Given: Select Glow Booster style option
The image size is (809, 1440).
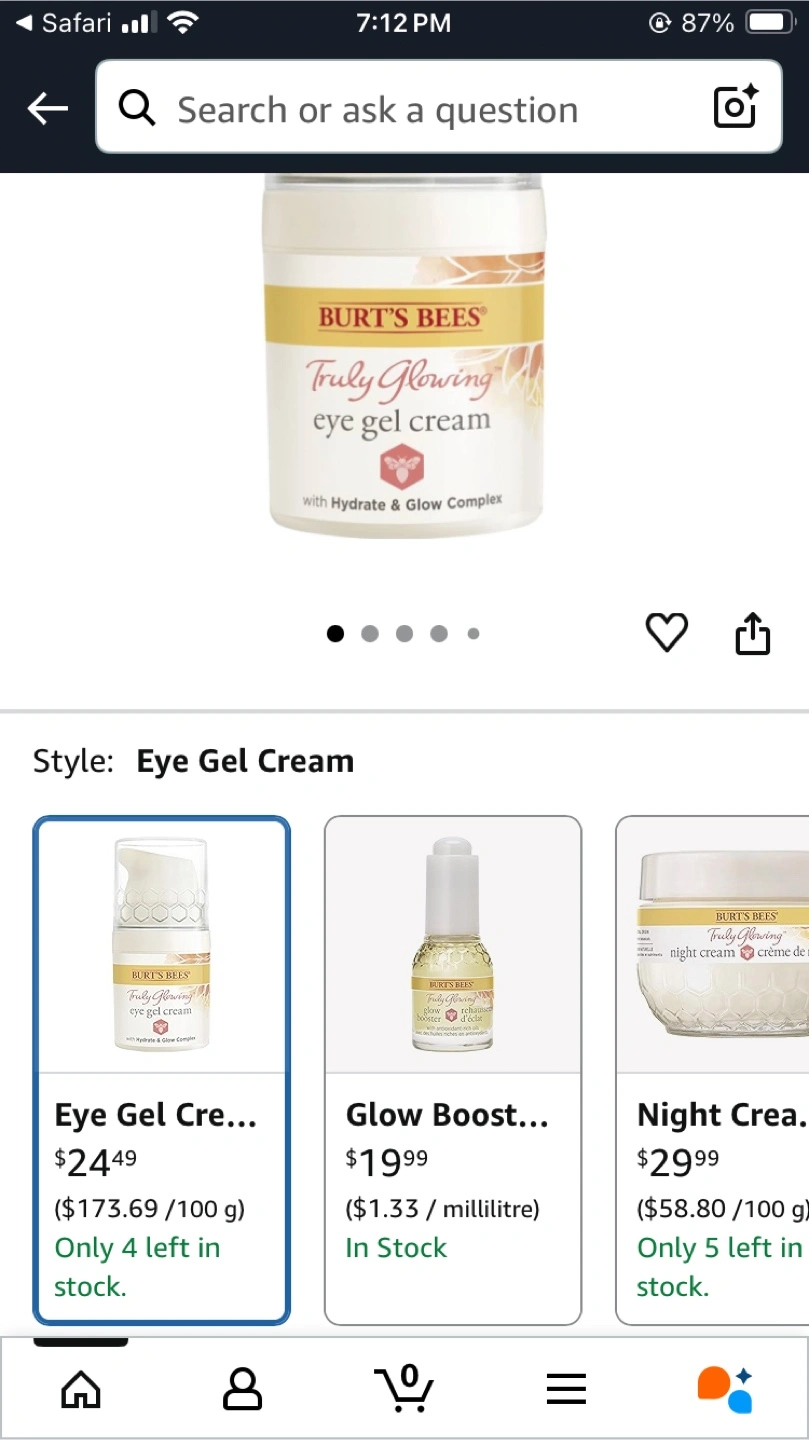Looking at the screenshot, I should (x=453, y=1070).
